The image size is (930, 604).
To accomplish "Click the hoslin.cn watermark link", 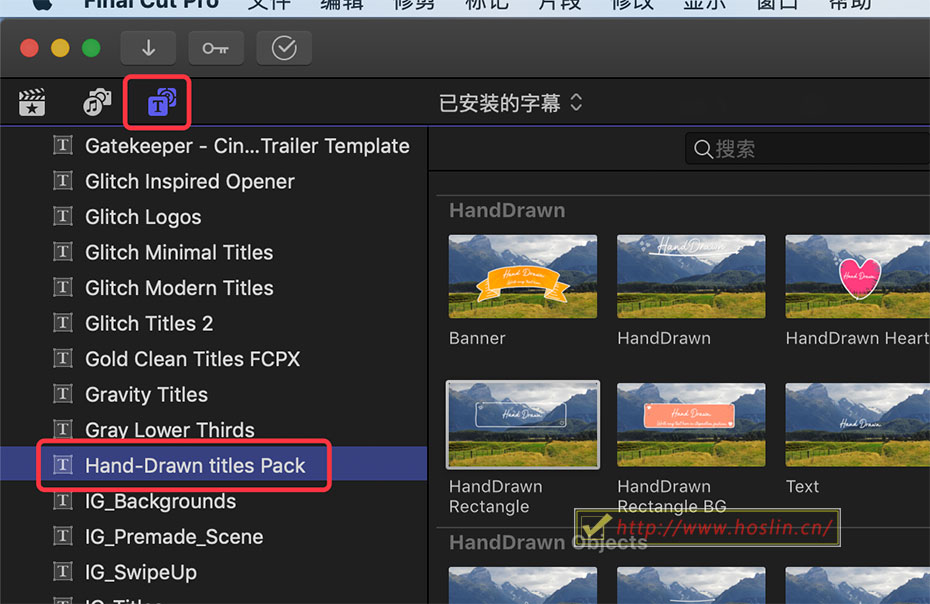I will (724, 527).
